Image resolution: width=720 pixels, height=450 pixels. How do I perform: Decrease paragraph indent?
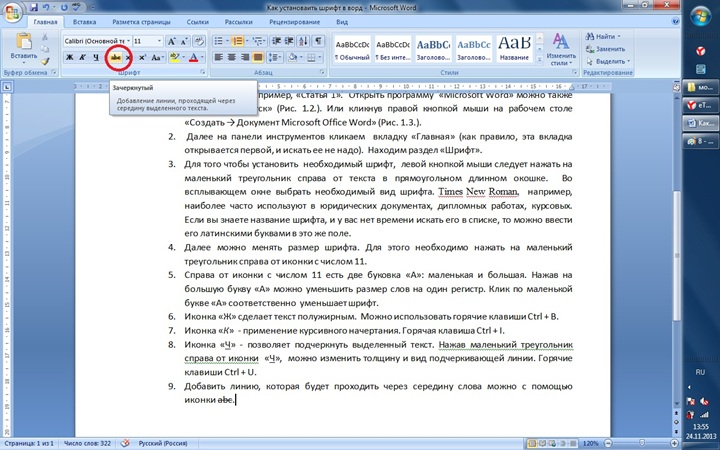(x=276, y=41)
